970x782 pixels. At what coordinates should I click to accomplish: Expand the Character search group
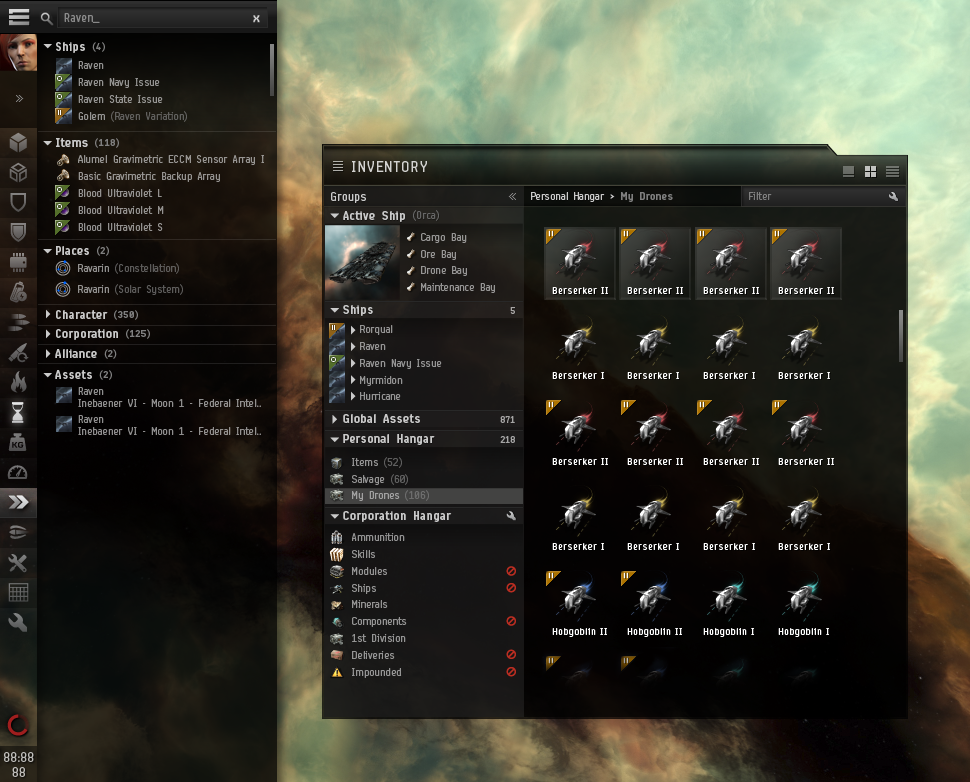tap(48, 314)
